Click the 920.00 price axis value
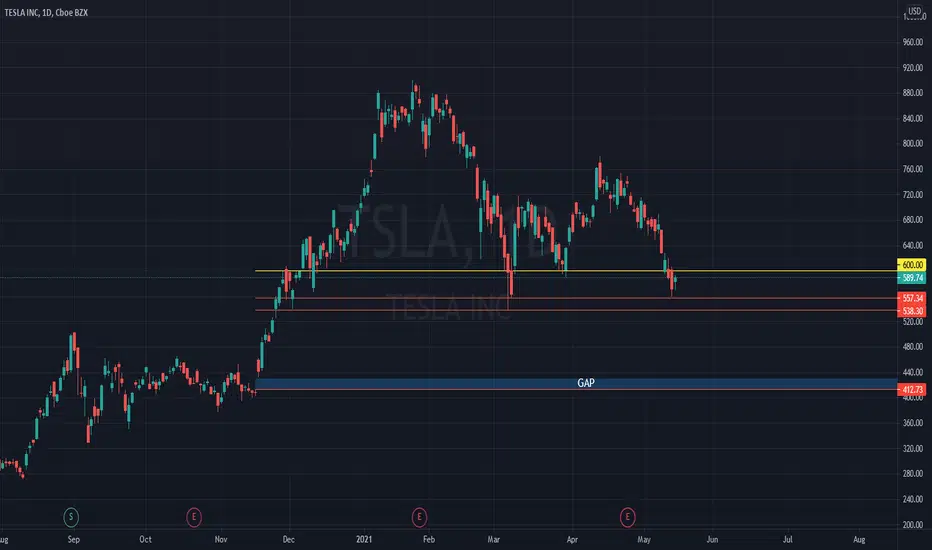932x550 pixels. pos(912,68)
